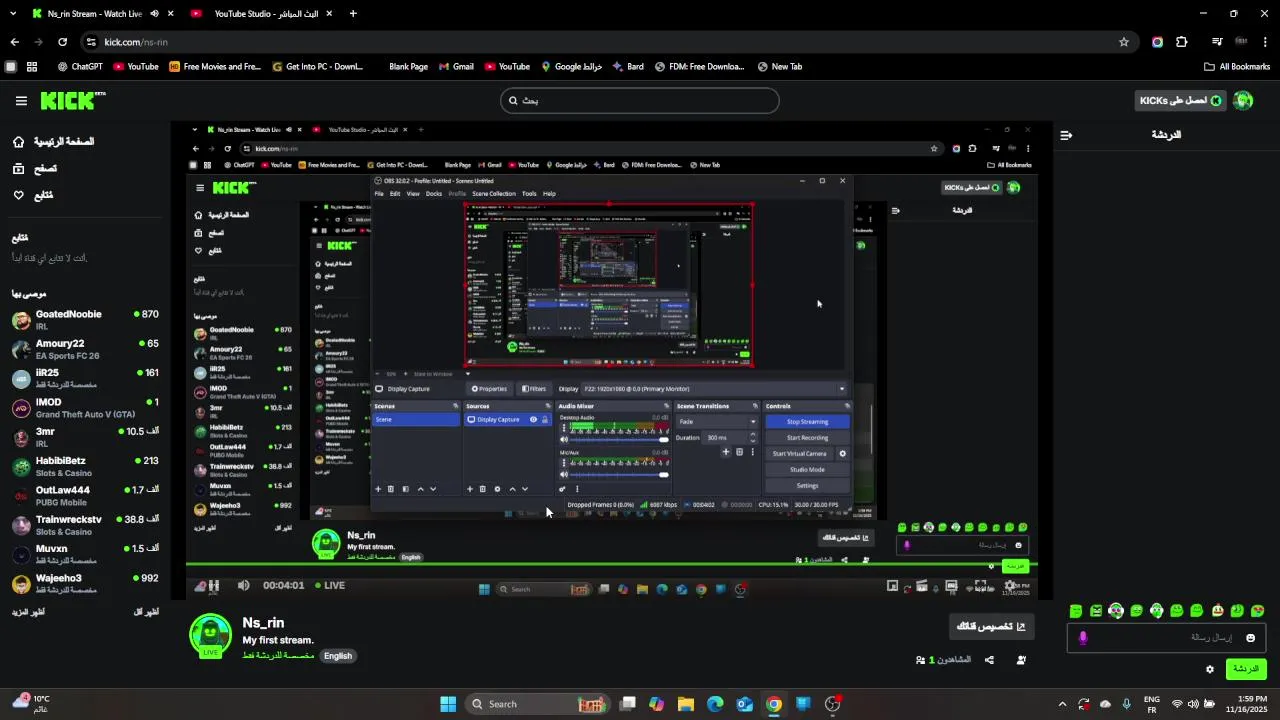Screen dimensions: 1280x720
Task: Focus the Kick search box (بحث)
Action: click(640, 100)
